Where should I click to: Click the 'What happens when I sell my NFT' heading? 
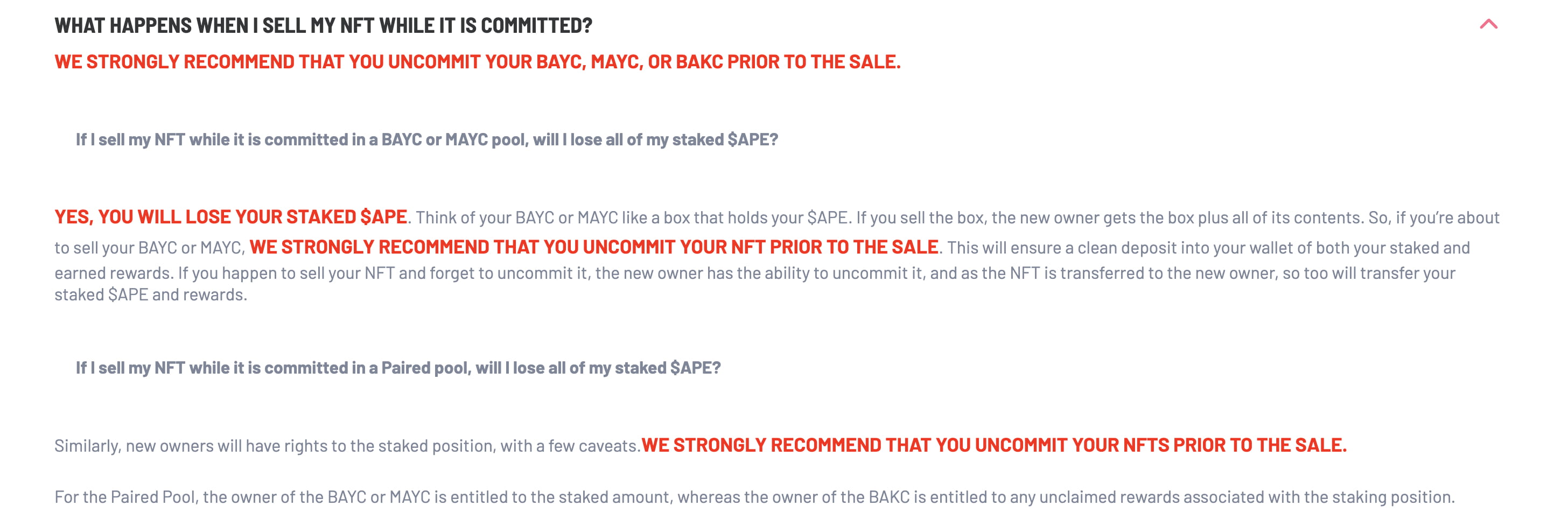(323, 25)
